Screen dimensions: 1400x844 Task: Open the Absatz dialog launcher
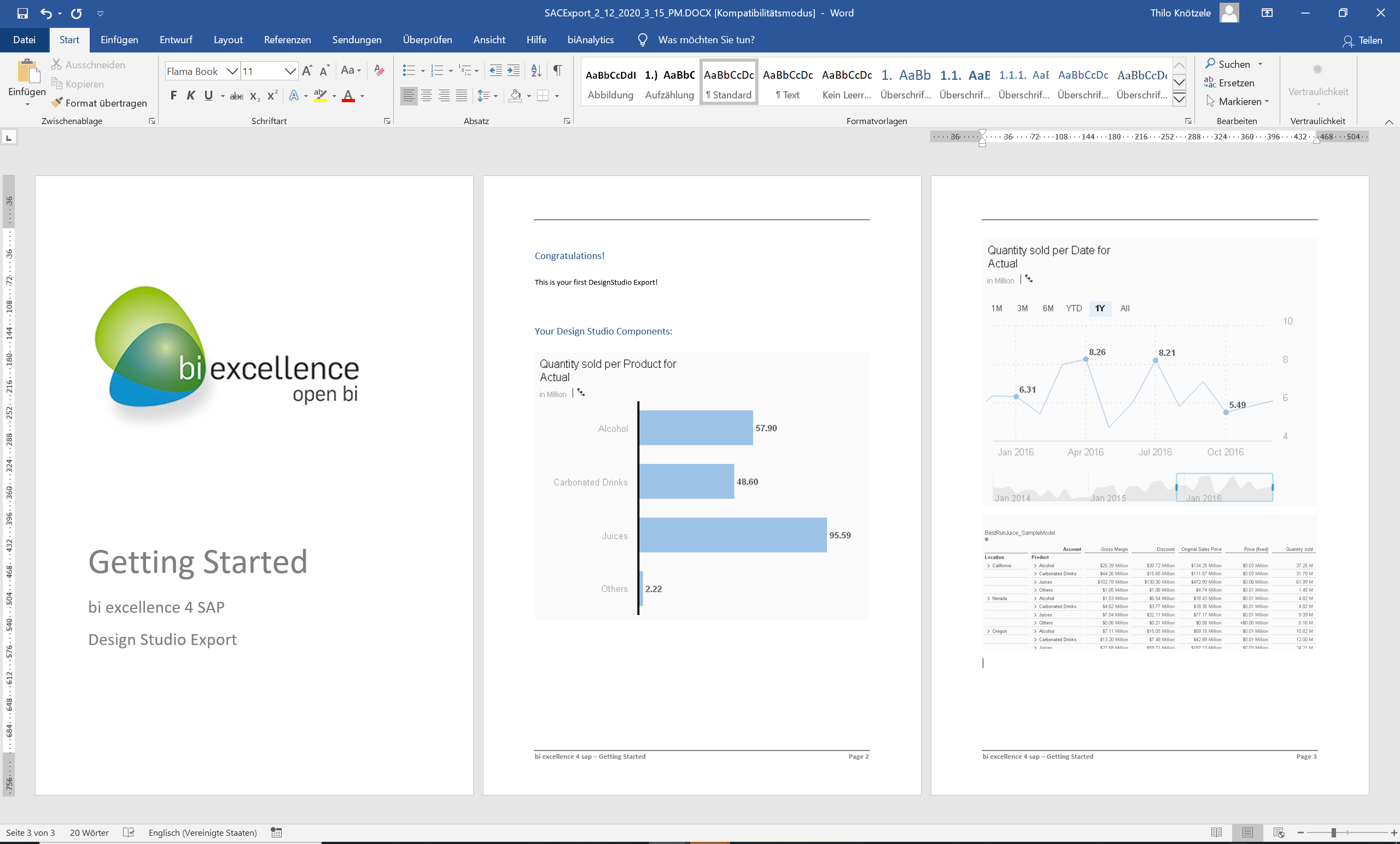pyautogui.click(x=567, y=121)
